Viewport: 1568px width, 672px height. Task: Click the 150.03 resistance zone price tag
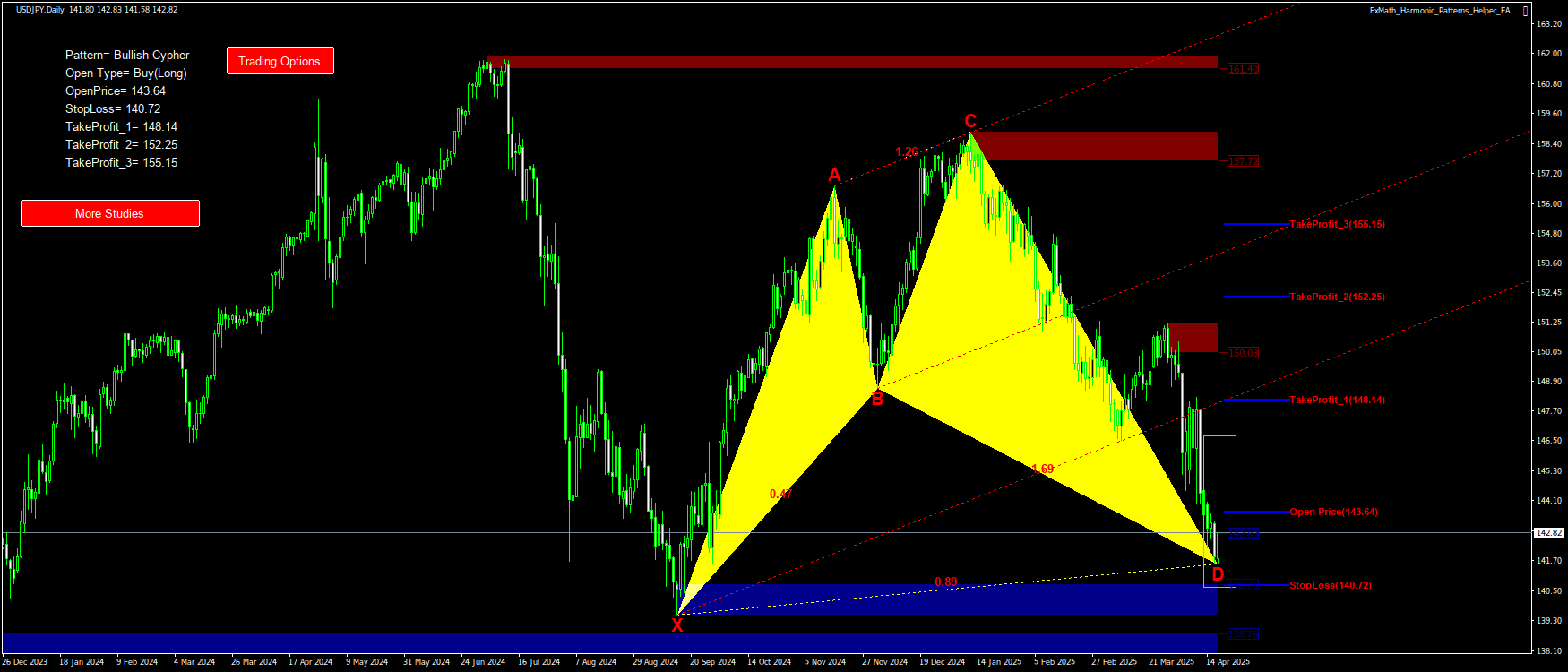click(x=1243, y=353)
